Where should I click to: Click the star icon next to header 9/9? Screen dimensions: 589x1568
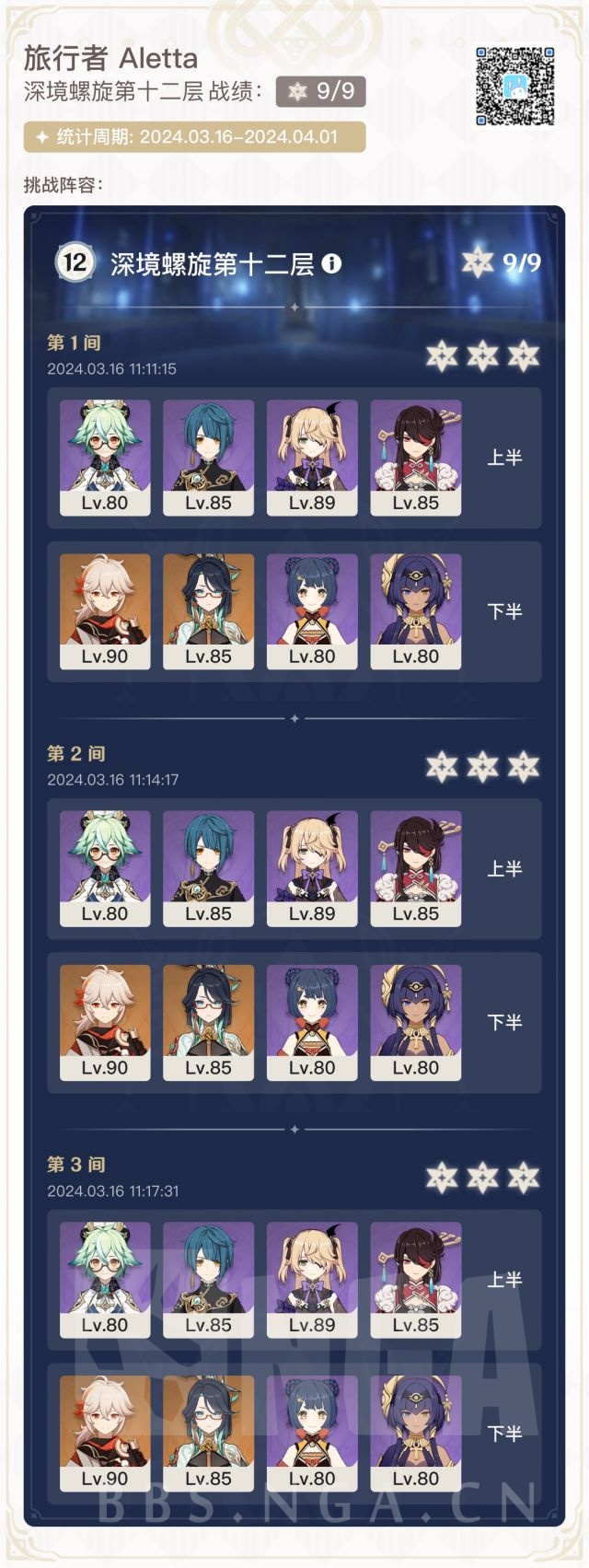(297, 91)
